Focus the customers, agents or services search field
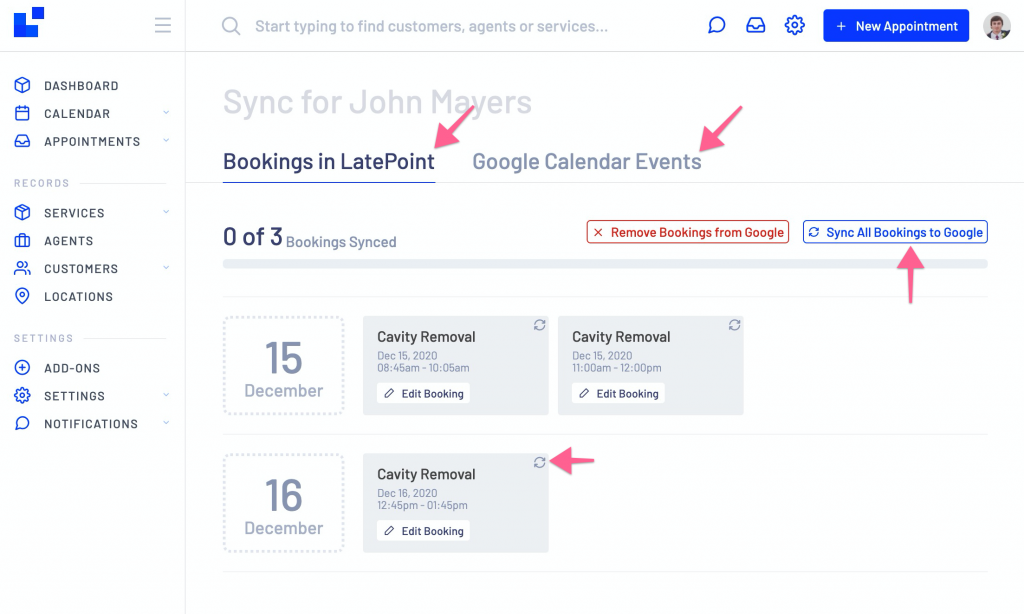The image size is (1024, 614). click(431, 26)
